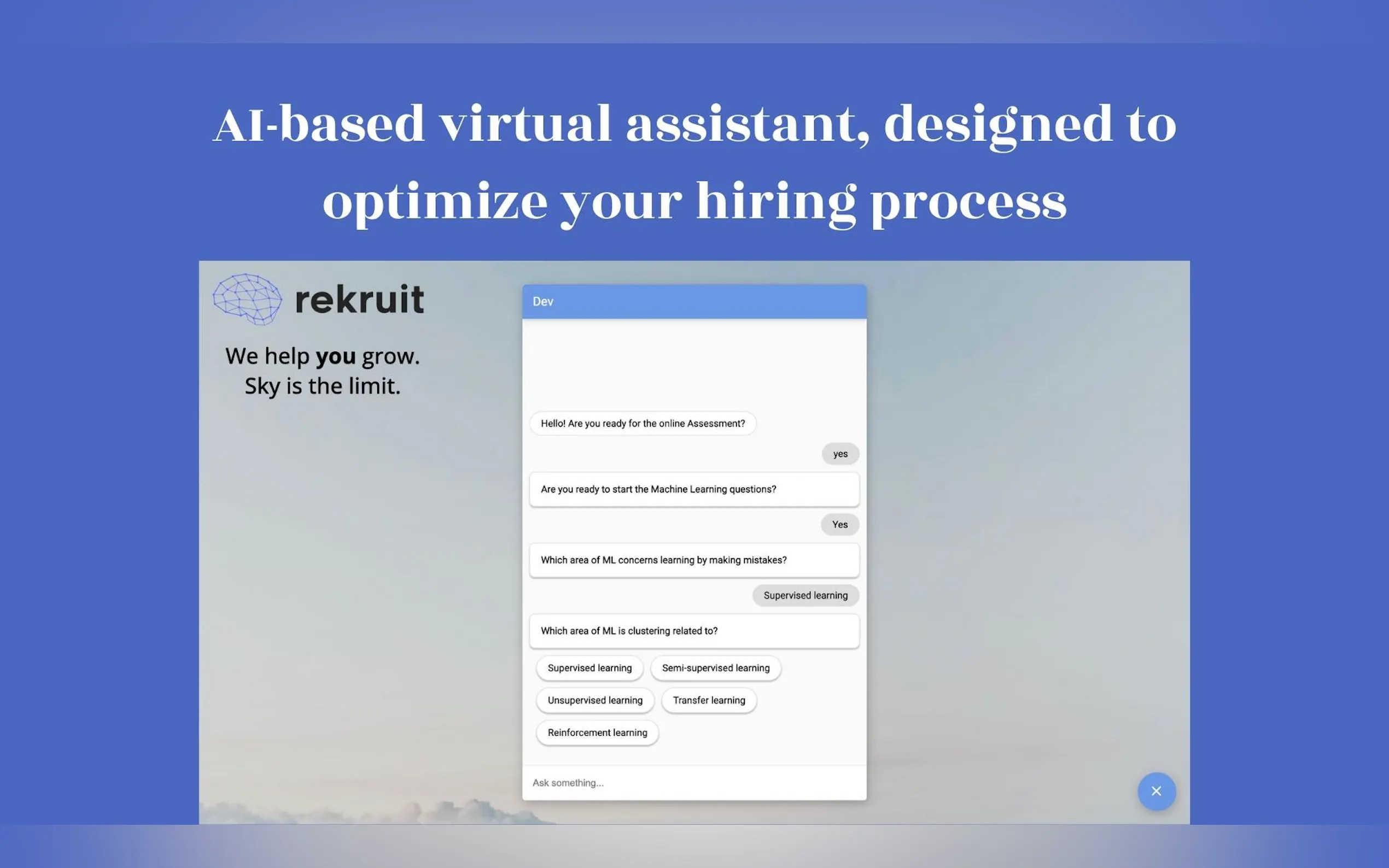Select the Transfer learning chip
Screen dimensions: 1389x868
(x=709, y=700)
